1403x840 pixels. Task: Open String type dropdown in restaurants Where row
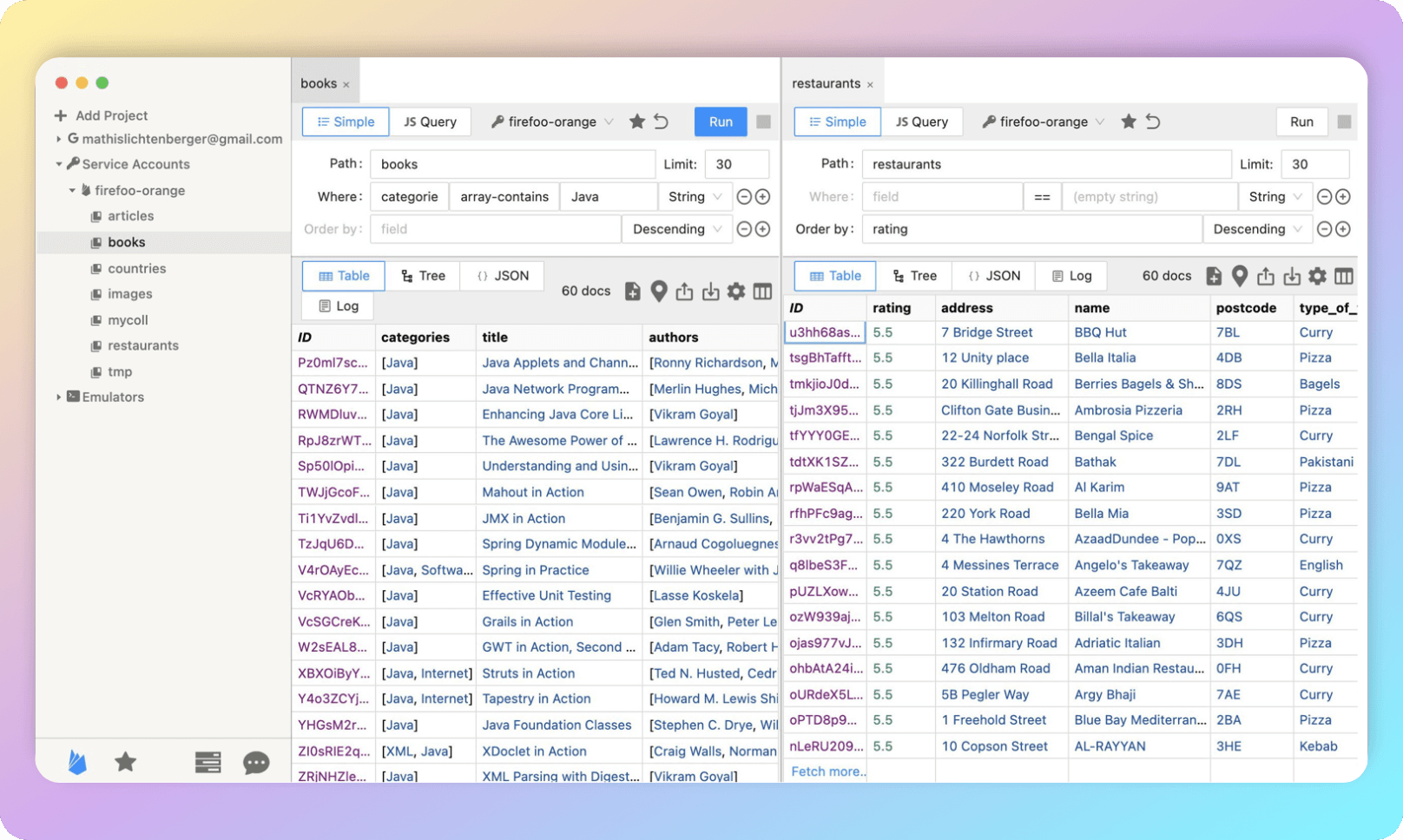1275,197
